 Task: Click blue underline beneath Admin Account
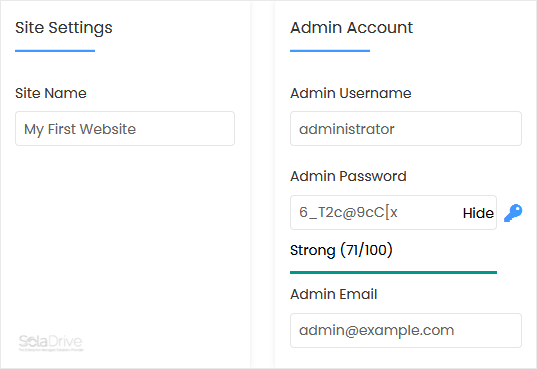(330, 51)
